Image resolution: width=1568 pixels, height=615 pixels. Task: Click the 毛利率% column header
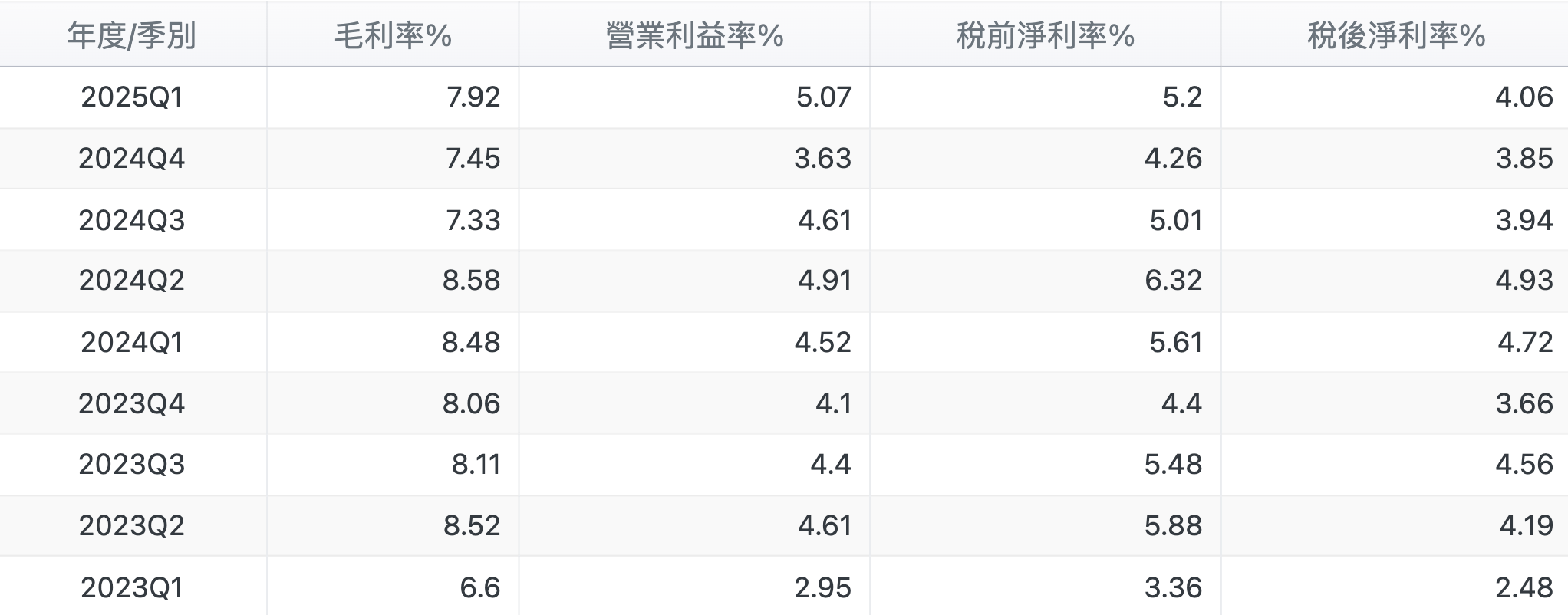click(393, 35)
